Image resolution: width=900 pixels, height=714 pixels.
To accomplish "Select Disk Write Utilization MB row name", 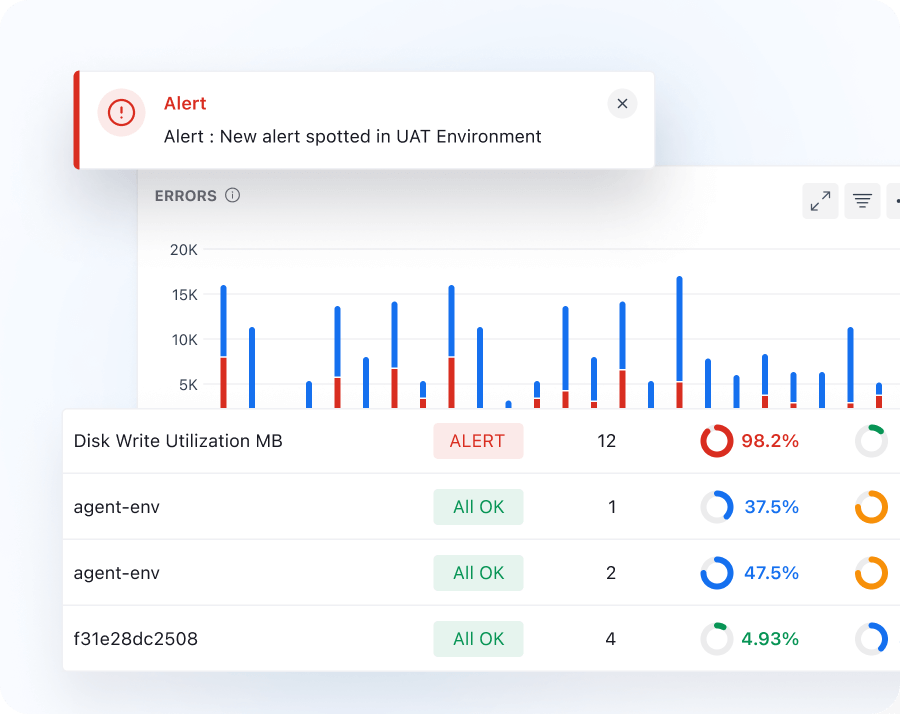I will (x=178, y=441).
